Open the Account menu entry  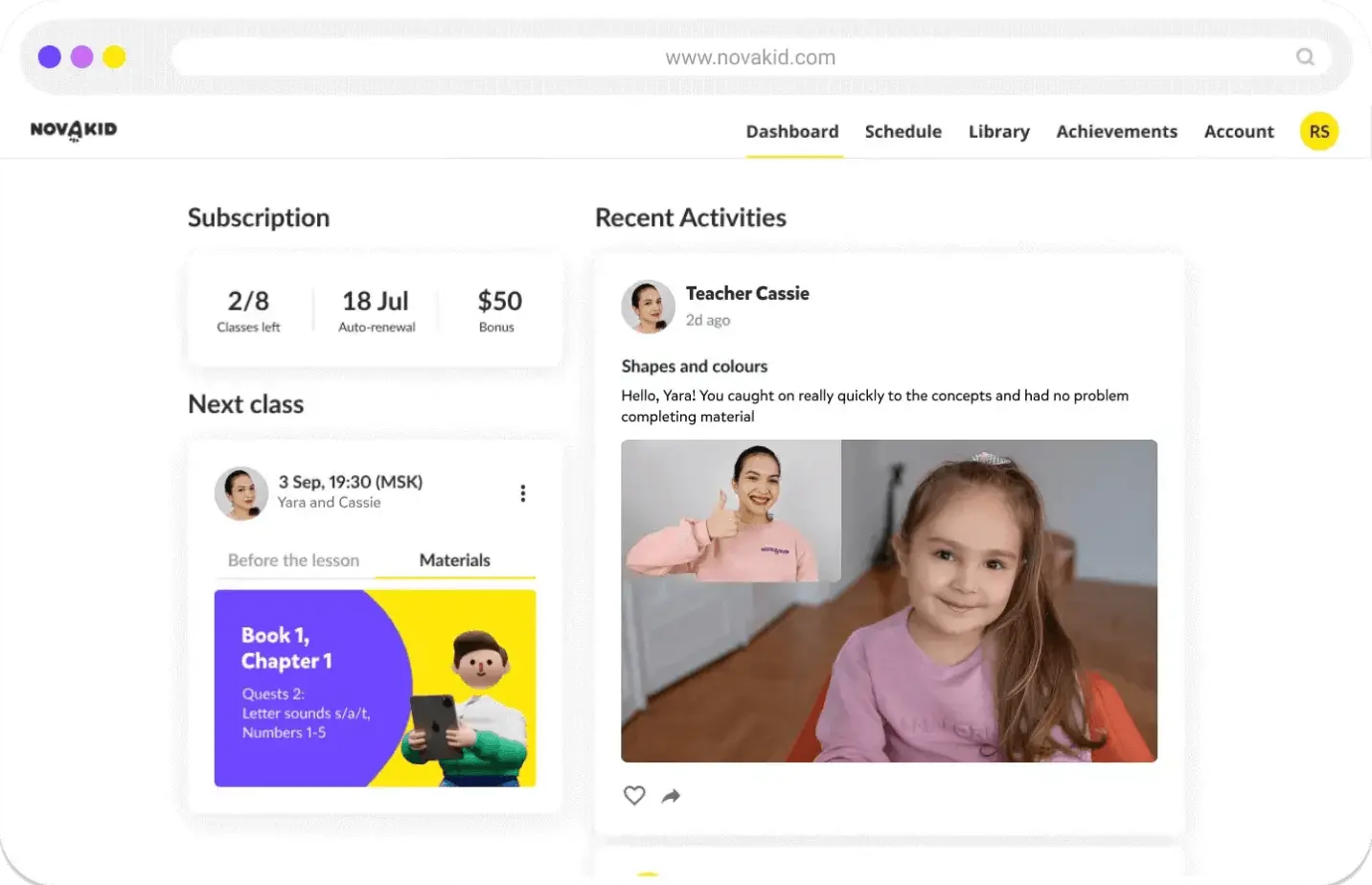point(1239,131)
